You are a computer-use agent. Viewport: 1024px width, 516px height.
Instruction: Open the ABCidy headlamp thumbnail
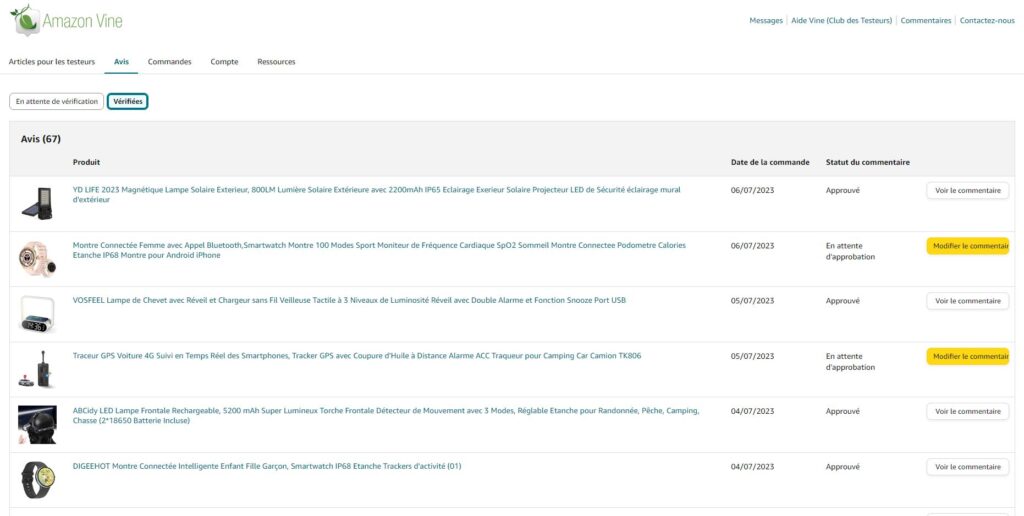pyautogui.click(x=37, y=425)
